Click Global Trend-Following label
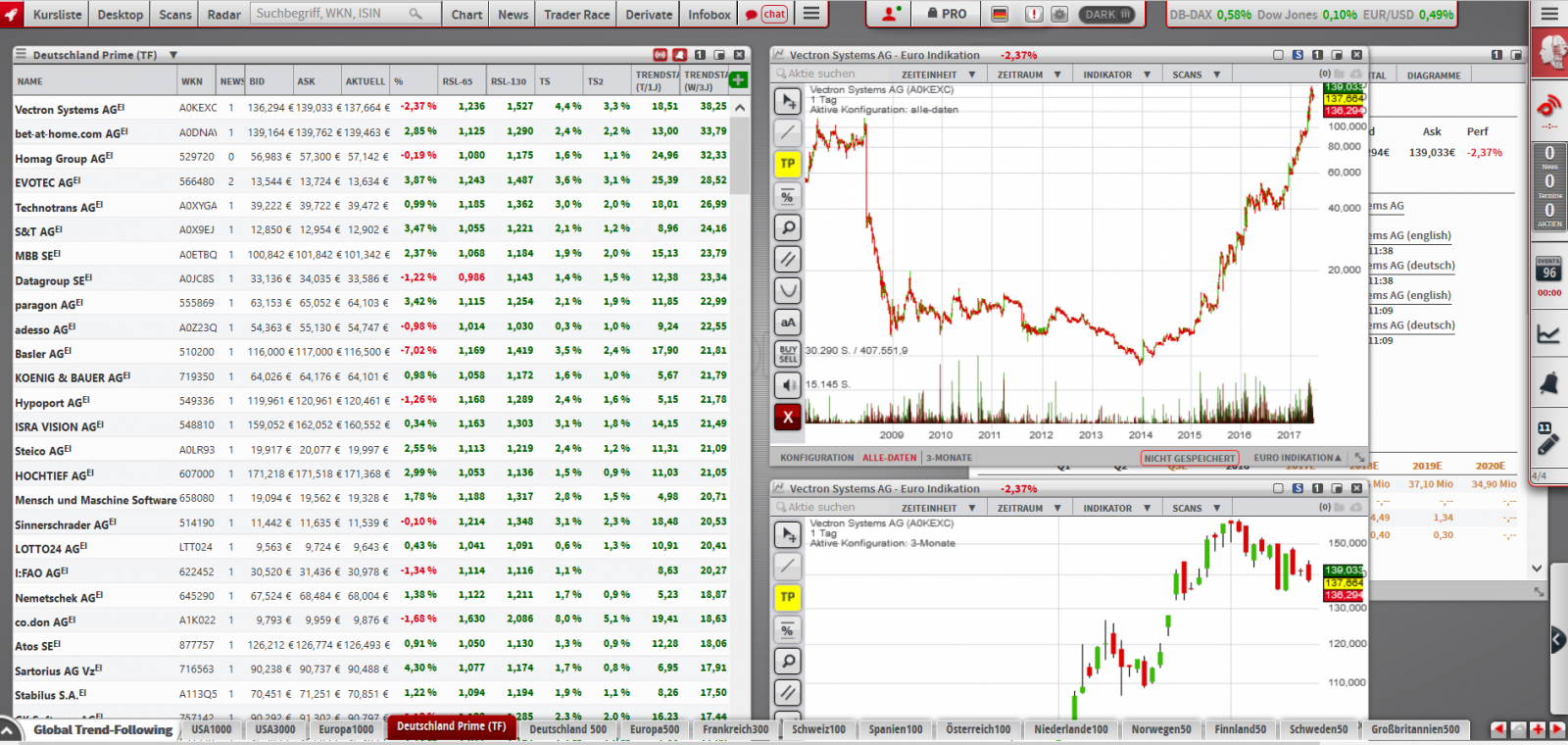 [103, 729]
